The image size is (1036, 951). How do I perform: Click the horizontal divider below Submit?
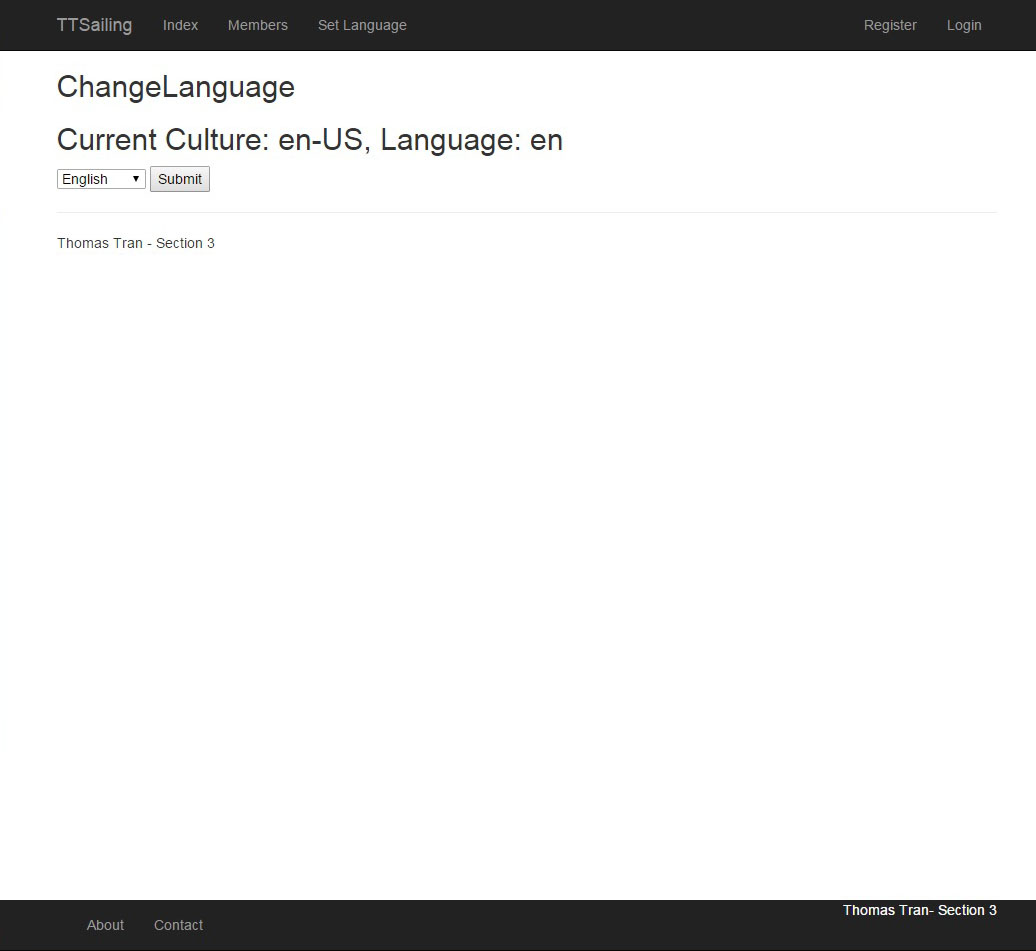(526, 212)
